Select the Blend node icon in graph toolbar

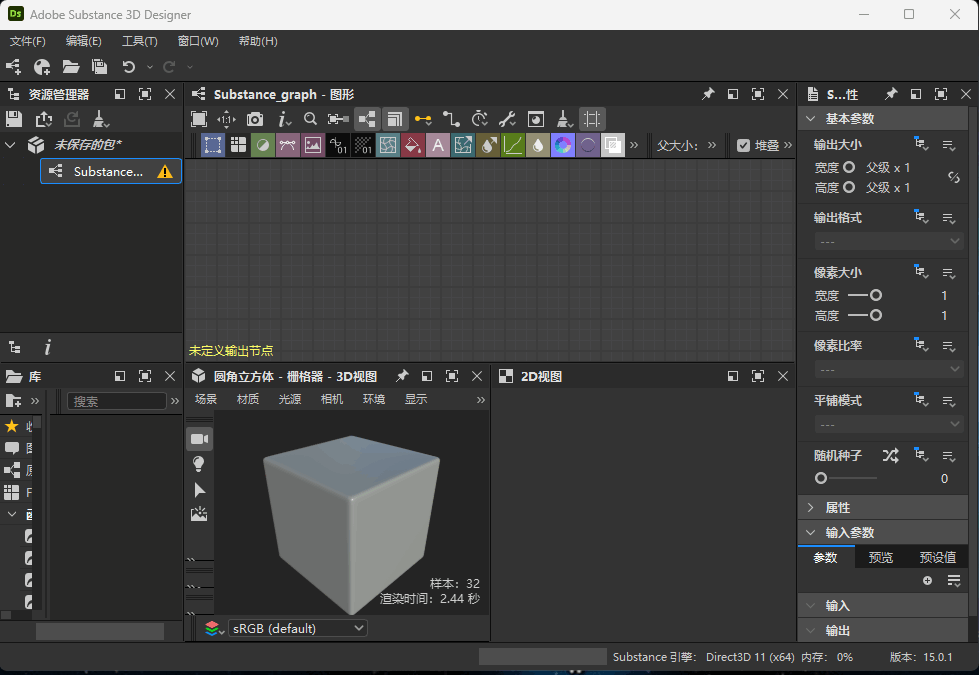[x=263, y=145]
